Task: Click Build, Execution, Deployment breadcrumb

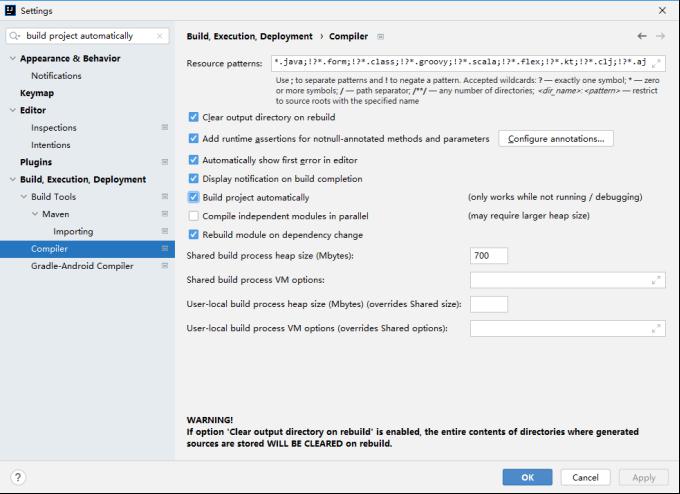Action: coord(249,36)
